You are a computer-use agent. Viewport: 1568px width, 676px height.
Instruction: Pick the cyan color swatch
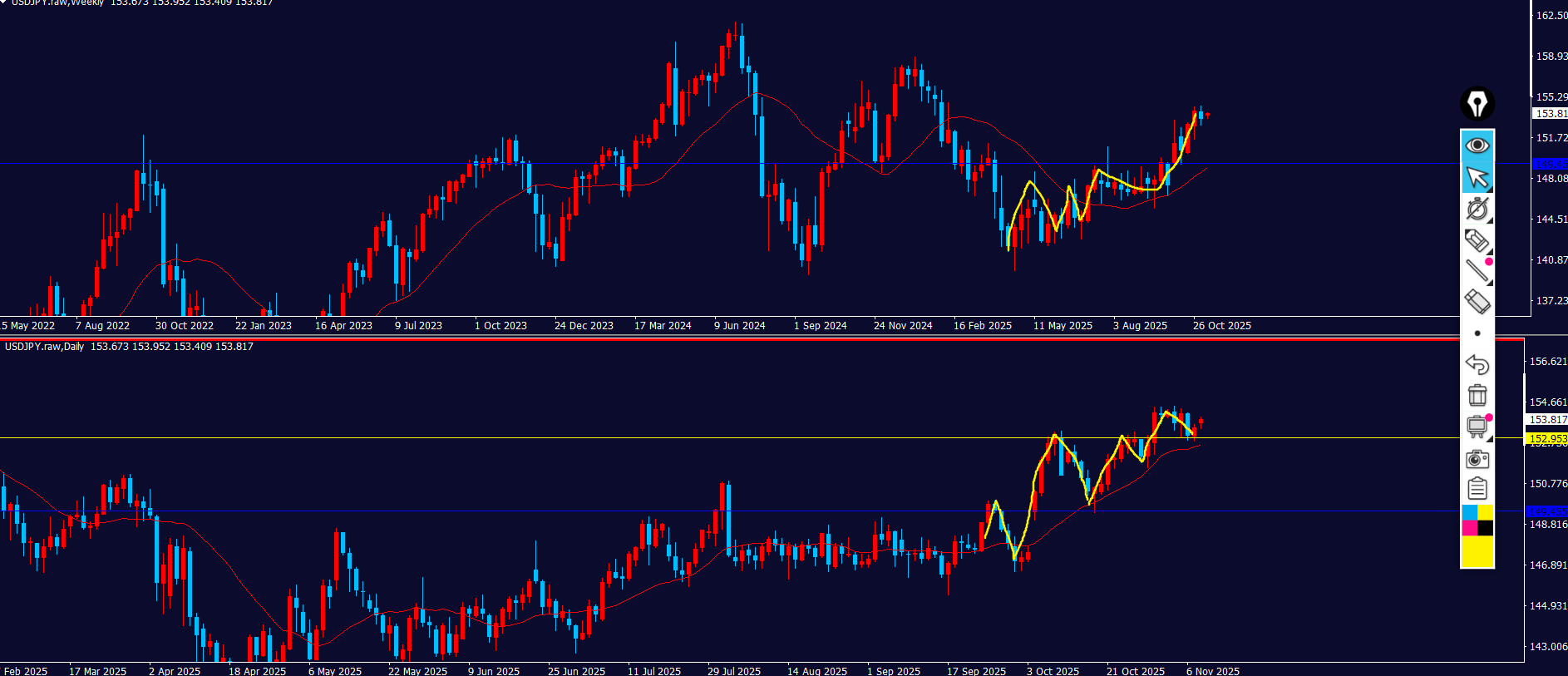coord(1469,512)
